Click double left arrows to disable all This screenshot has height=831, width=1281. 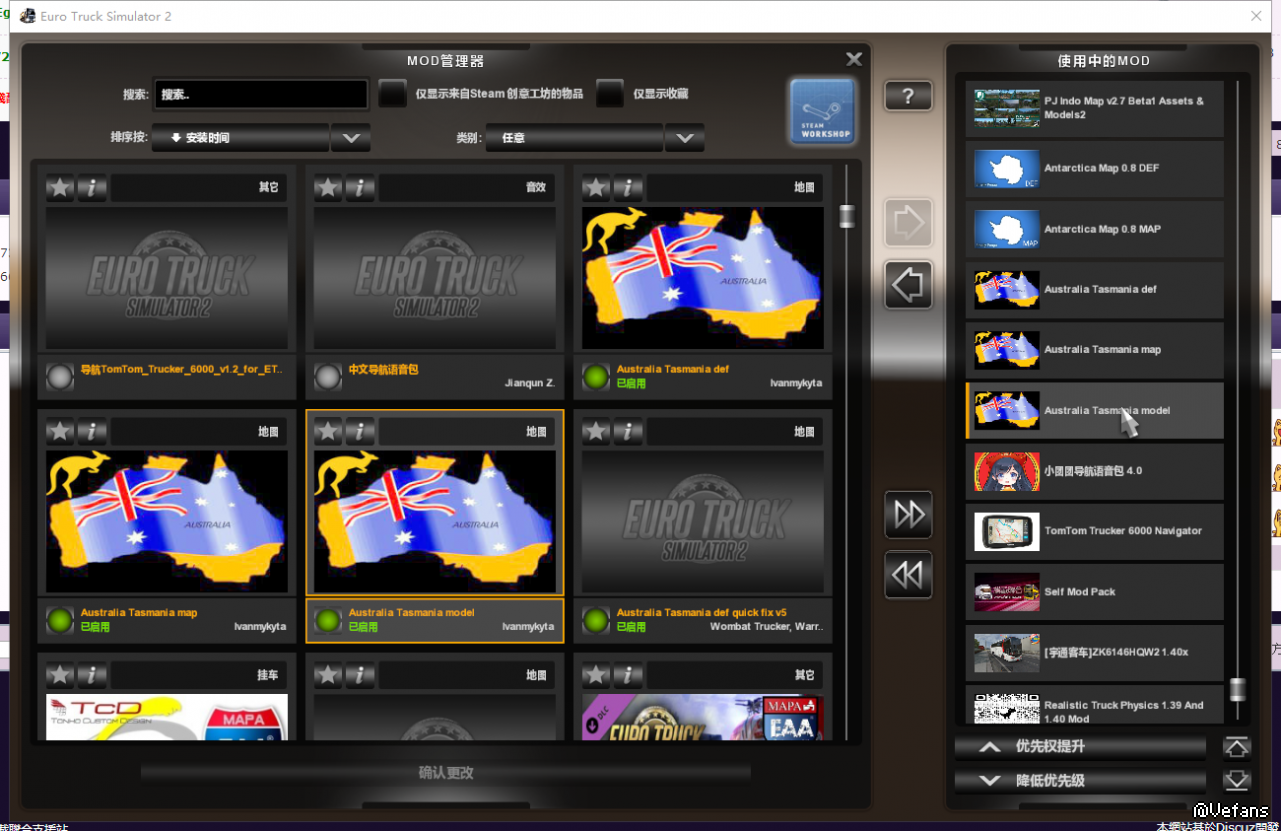click(x=908, y=575)
